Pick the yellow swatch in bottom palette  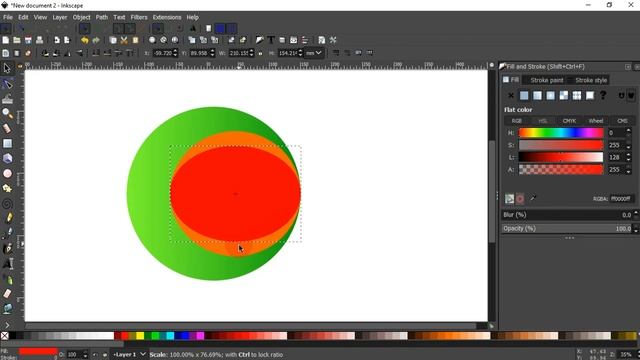click(140, 336)
